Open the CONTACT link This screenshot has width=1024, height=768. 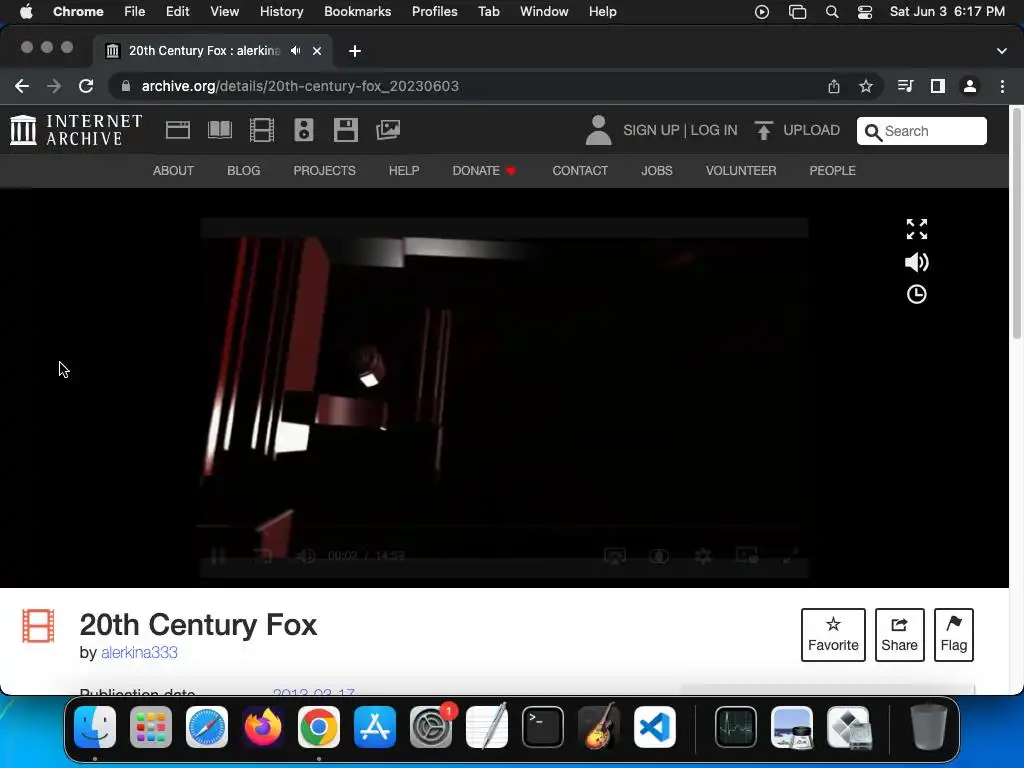(580, 170)
